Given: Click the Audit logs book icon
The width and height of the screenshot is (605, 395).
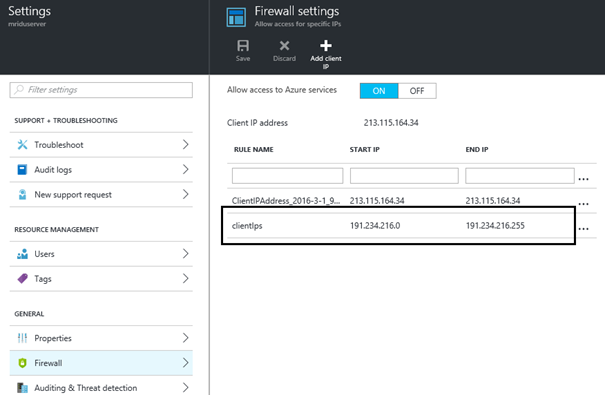Looking at the screenshot, I should [22, 170].
